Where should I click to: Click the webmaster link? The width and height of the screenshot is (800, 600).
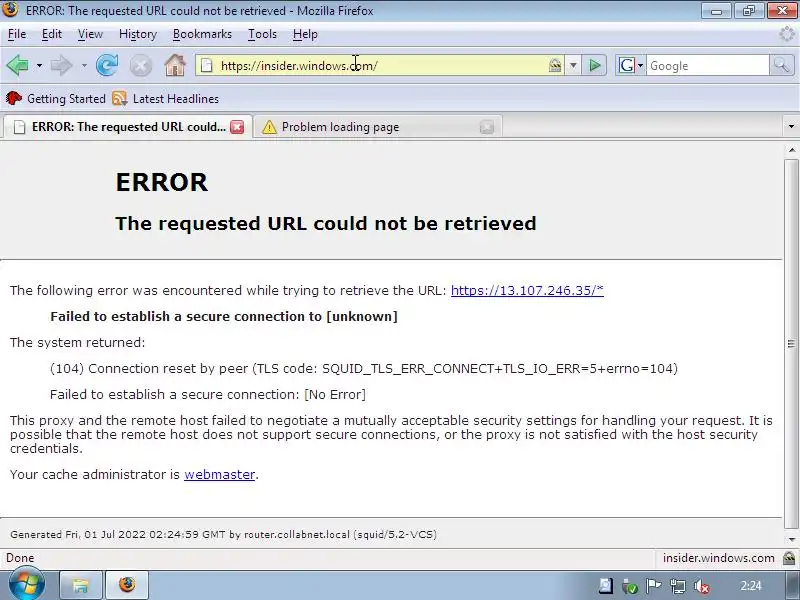(219, 474)
